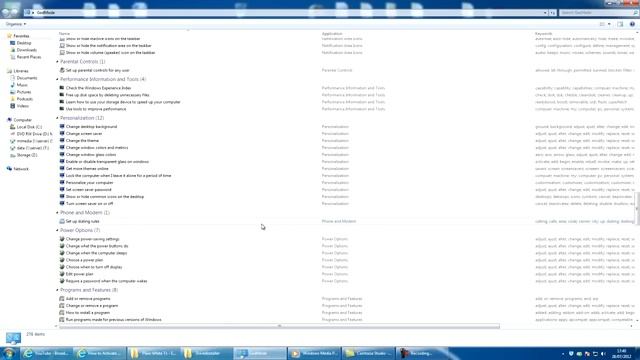Open the Storage (Z:) drive
Screen dimensions: 640x360
27,155
